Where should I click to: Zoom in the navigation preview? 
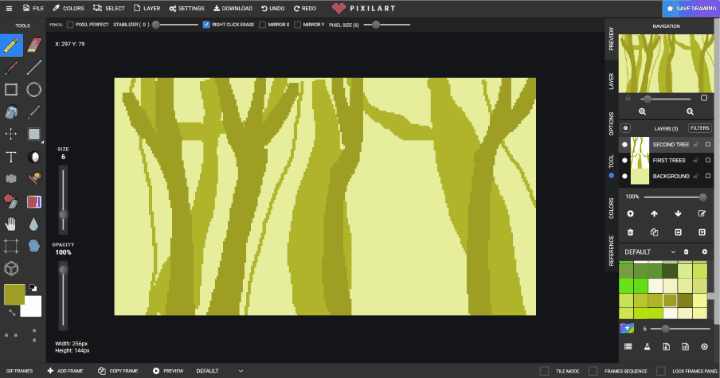click(x=642, y=112)
